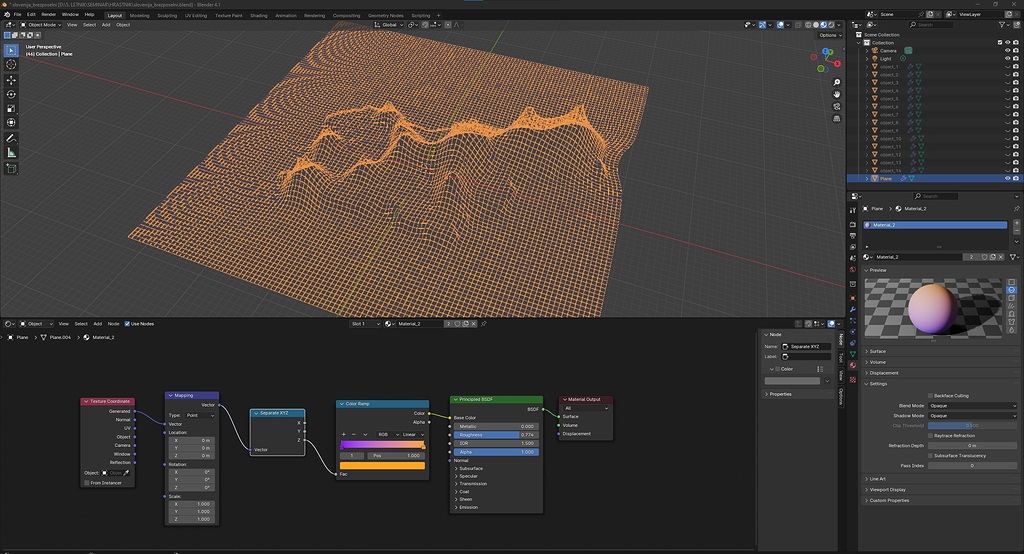Add a material slot with plus button
Screen dimensions: 1024x554
tap(1016, 223)
